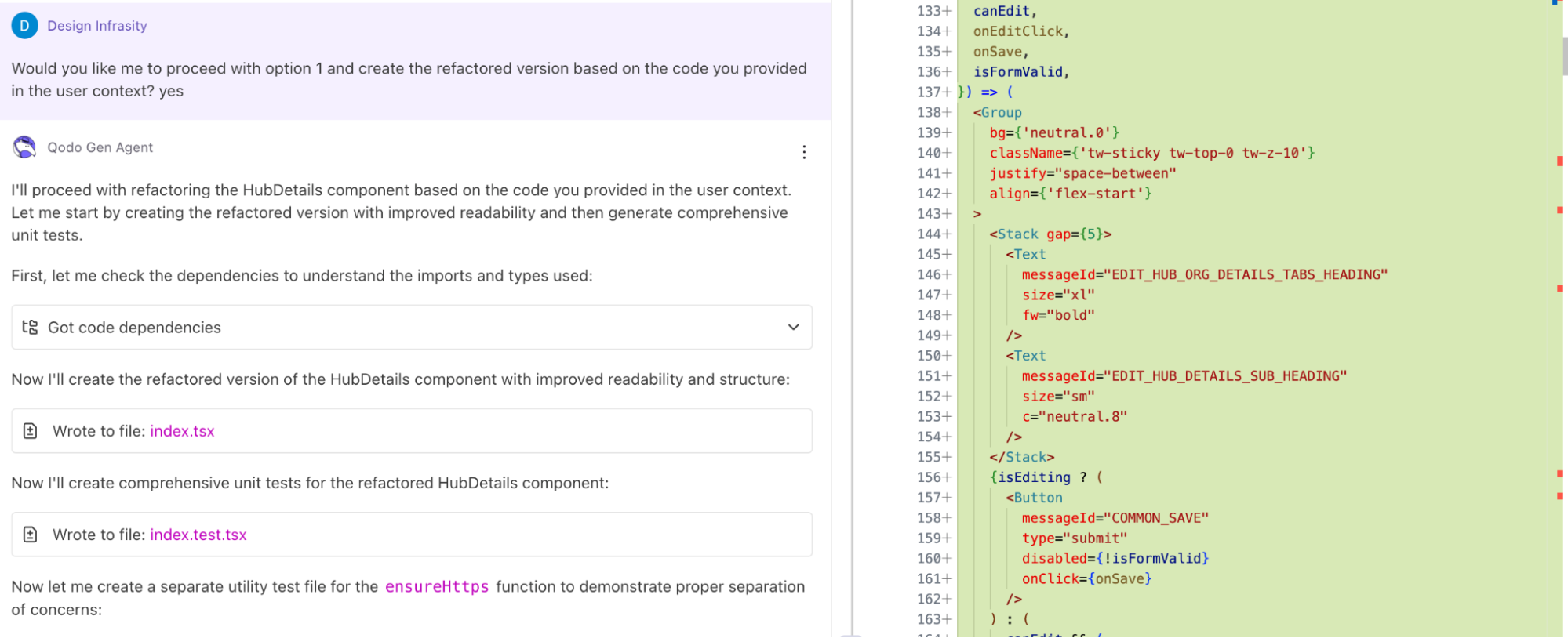1568x638 pixels.
Task: Click the ensureHttps inline code reference
Action: click(x=436, y=586)
